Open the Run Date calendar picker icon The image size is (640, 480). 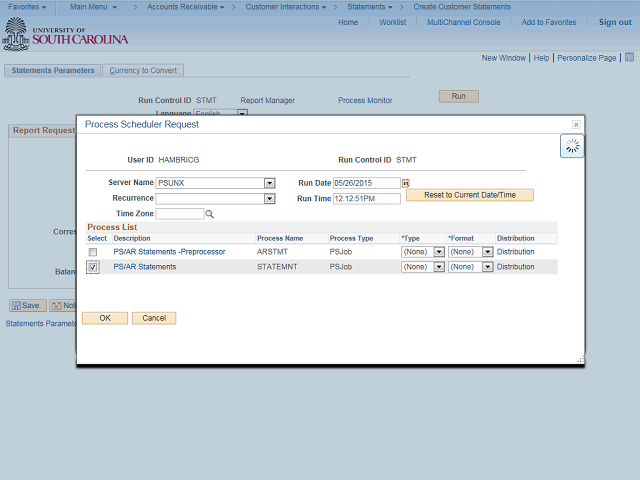405,183
